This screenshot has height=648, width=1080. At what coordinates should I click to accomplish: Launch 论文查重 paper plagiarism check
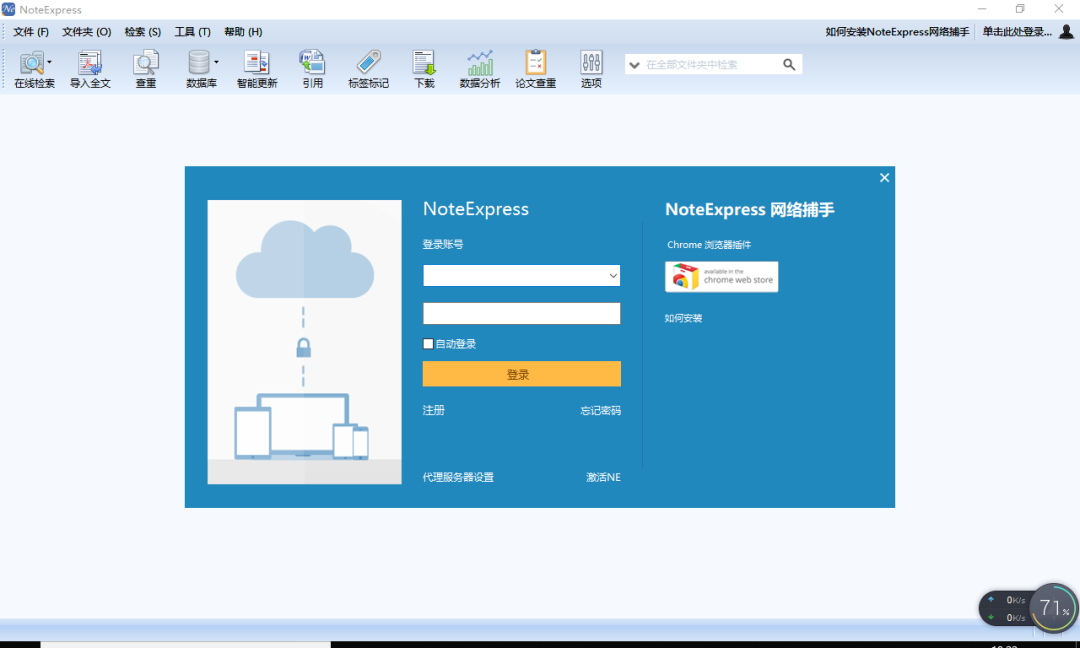[535, 69]
